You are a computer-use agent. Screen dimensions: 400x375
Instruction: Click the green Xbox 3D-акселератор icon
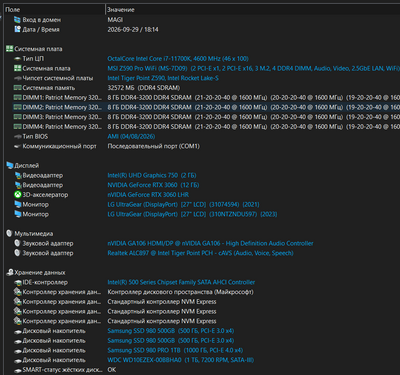click(18, 195)
